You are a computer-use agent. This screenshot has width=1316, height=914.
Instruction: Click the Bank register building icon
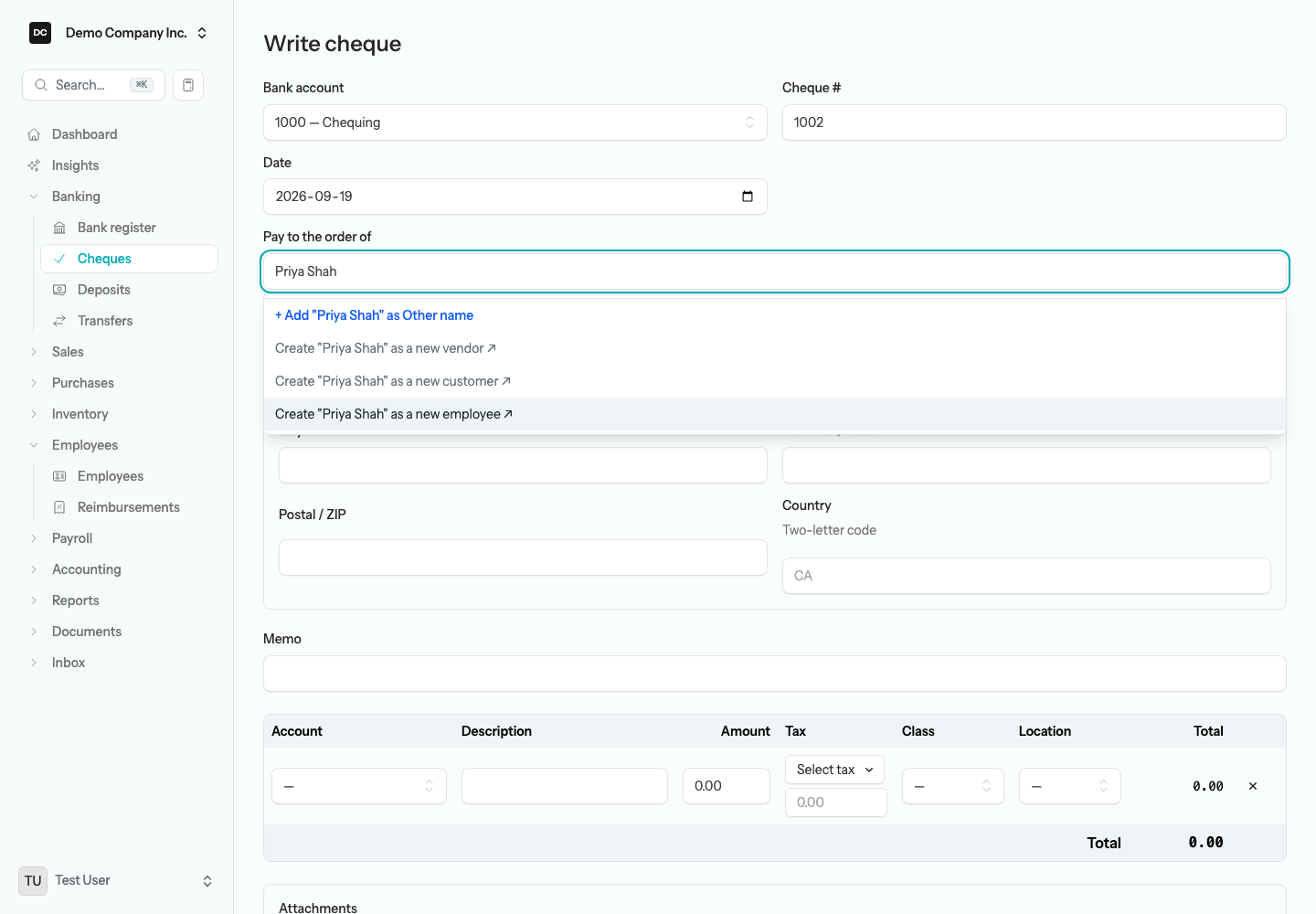59,228
